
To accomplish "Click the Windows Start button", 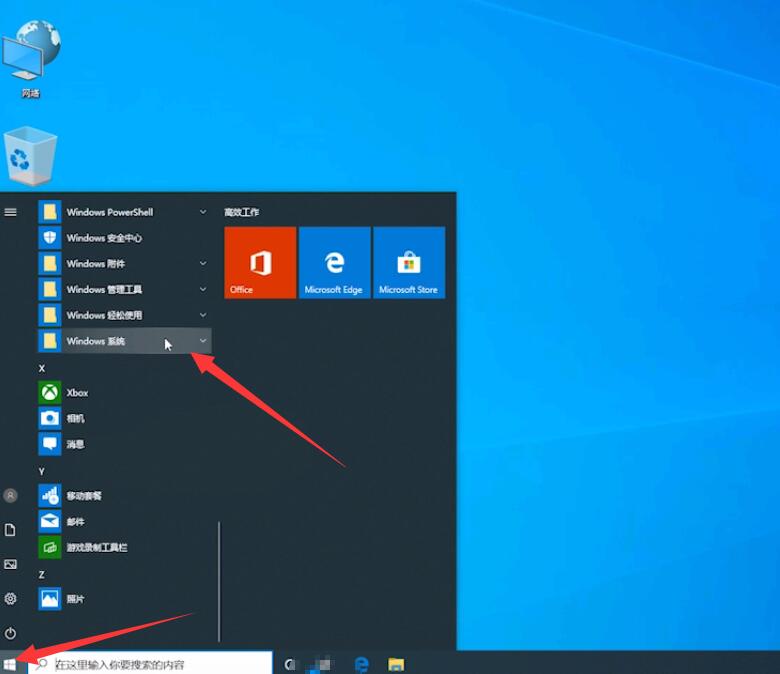I will click(x=10, y=665).
